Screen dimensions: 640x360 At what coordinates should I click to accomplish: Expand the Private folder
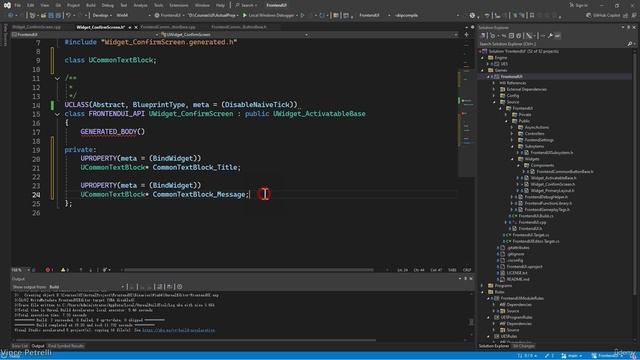506,115
